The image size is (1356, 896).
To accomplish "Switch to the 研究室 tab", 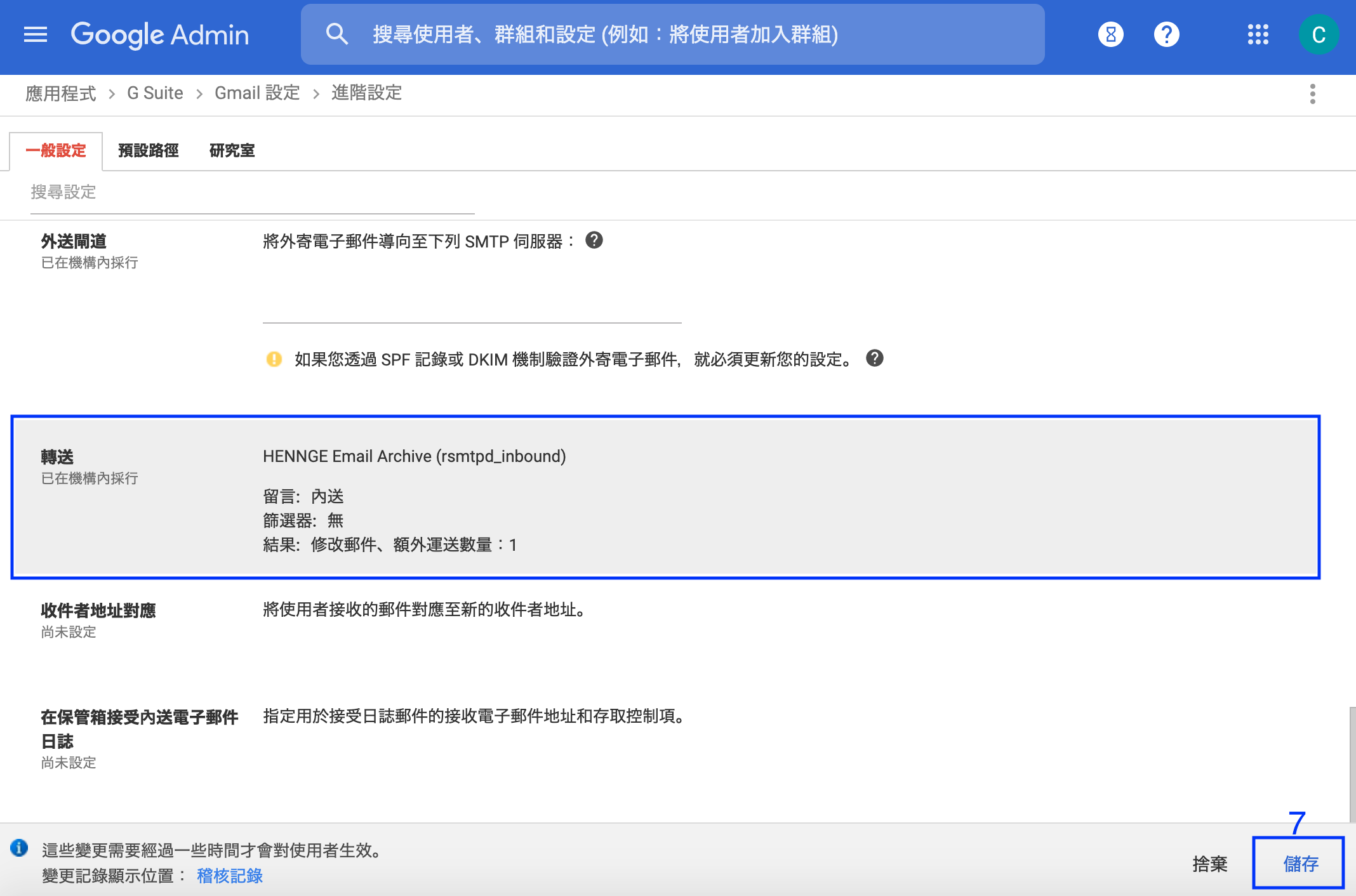I will (232, 151).
